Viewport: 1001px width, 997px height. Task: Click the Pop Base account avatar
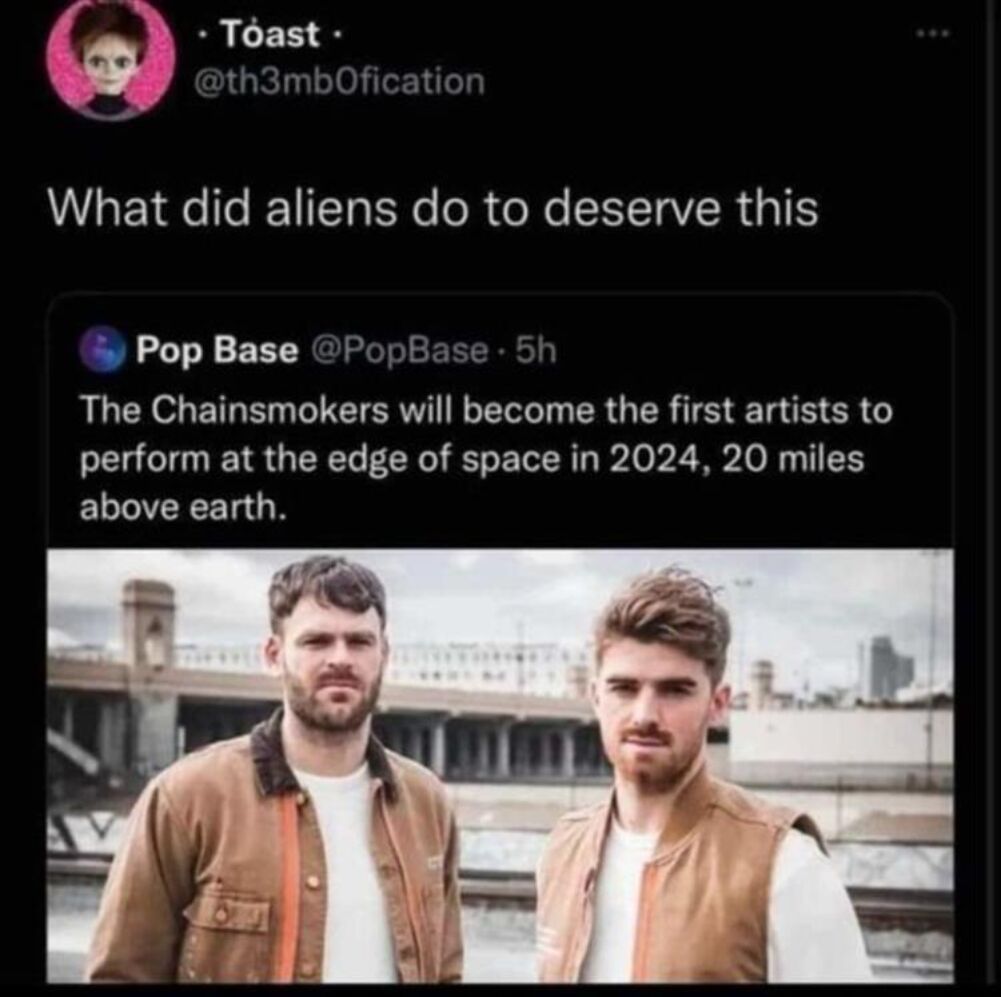point(104,347)
